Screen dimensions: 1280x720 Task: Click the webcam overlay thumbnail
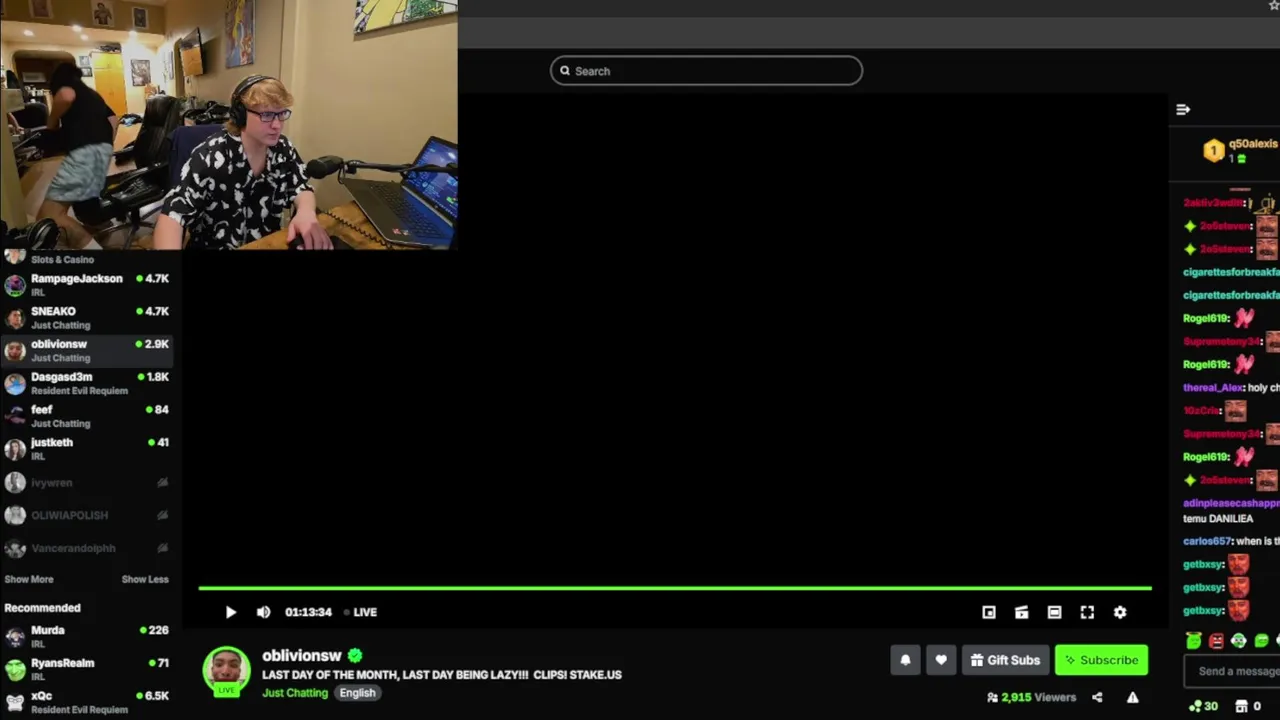(x=229, y=124)
